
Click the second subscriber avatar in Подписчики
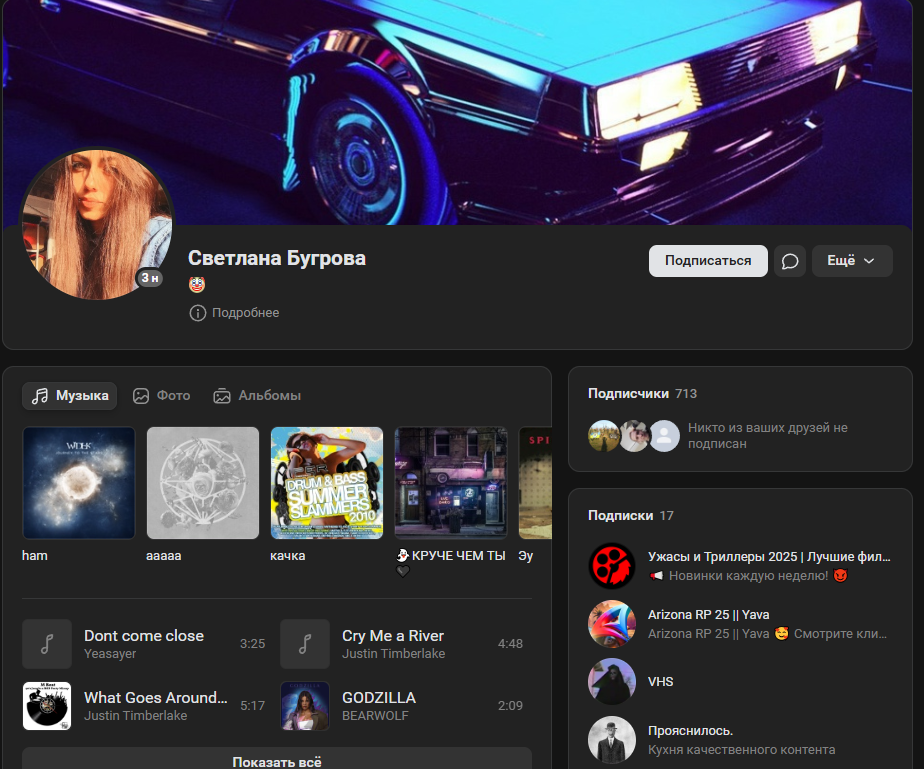point(634,436)
